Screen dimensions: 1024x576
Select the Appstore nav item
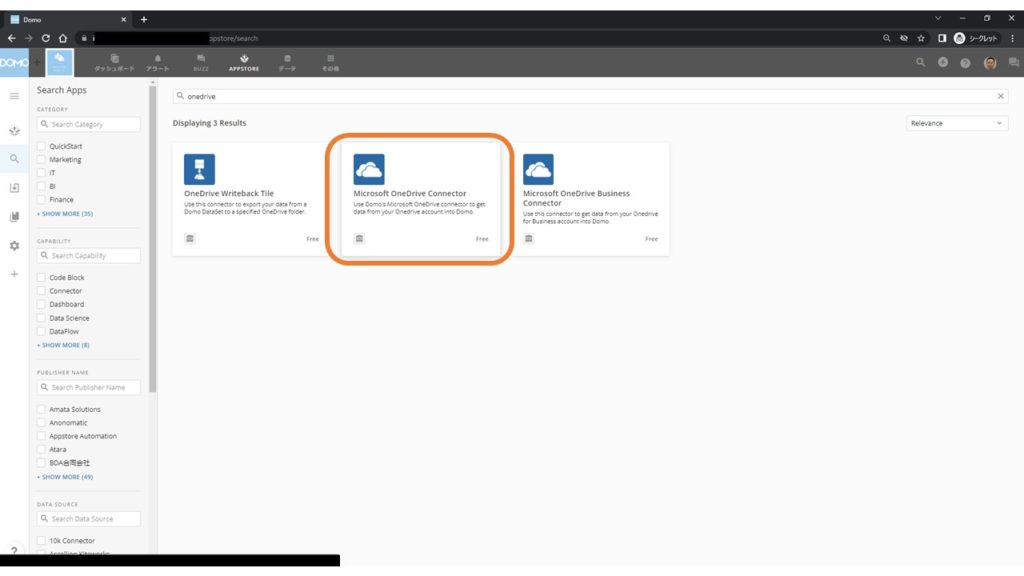[x=244, y=63]
